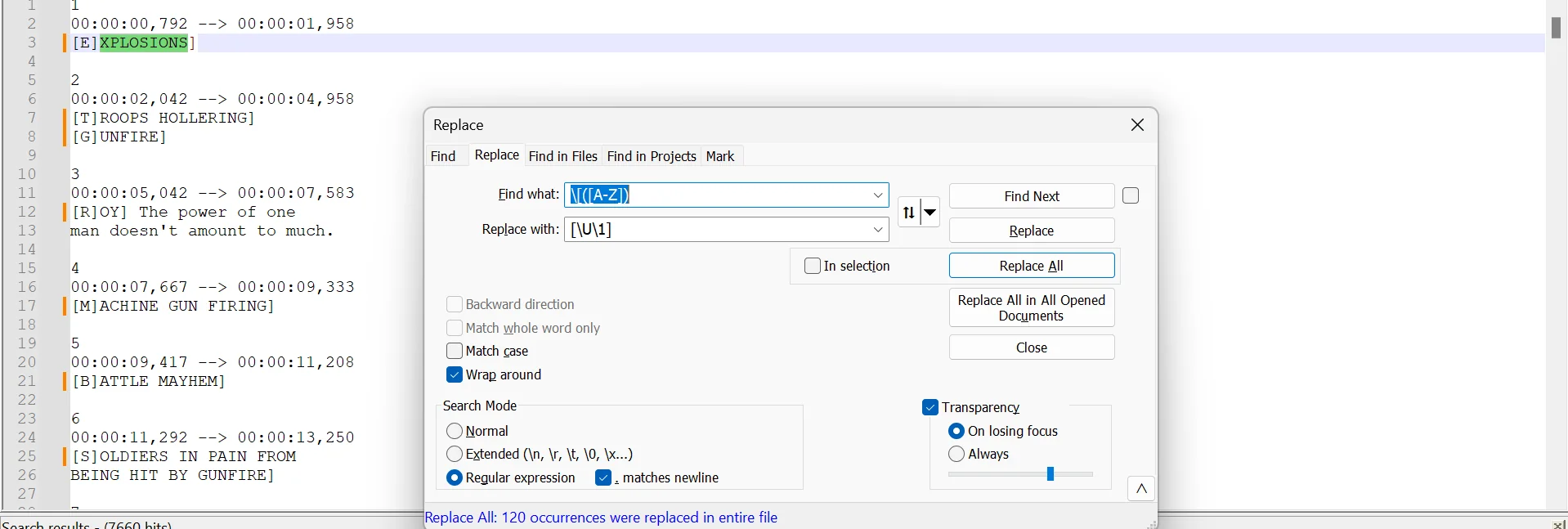
Task: Set transparency to Always
Action: click(956, 454)
